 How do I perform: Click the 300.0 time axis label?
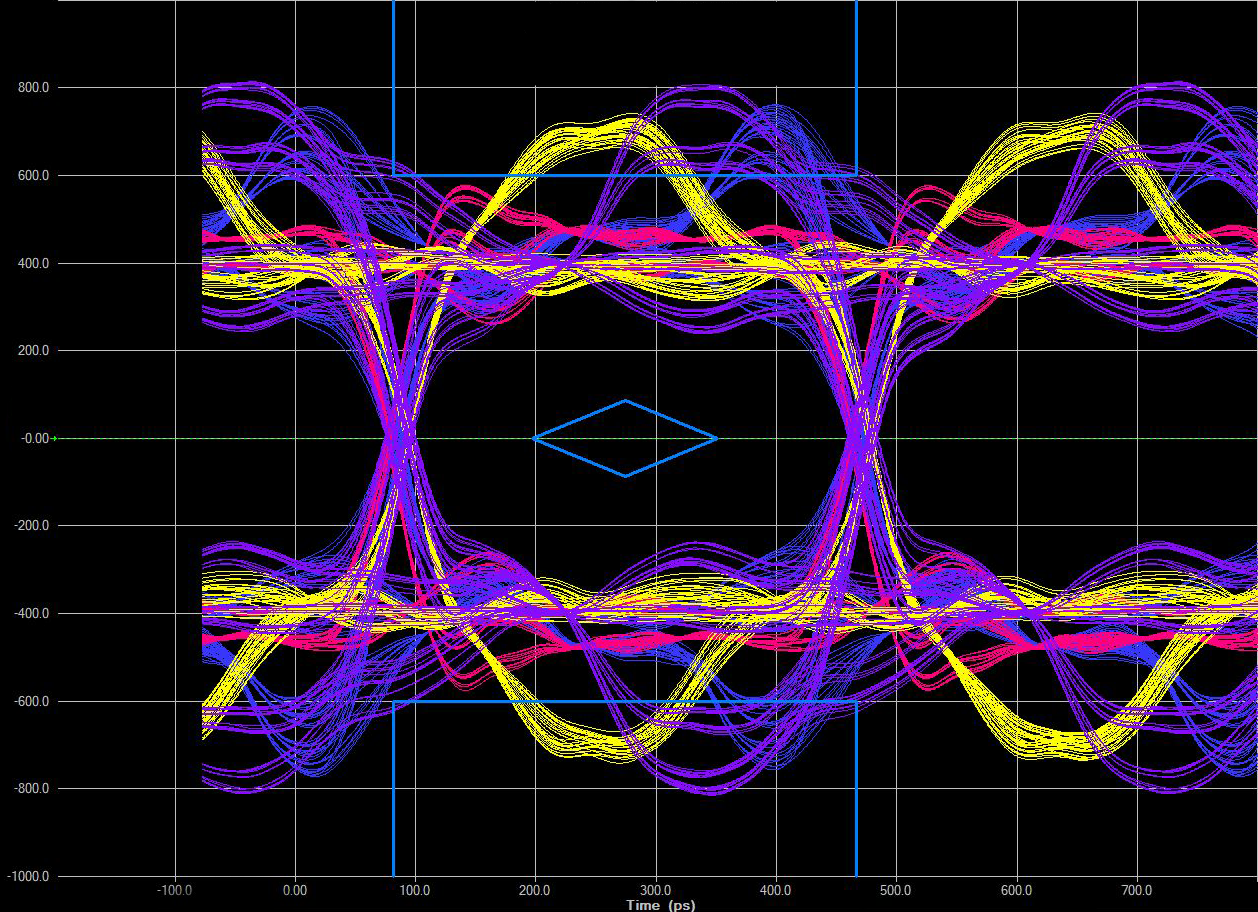[656, 889]
